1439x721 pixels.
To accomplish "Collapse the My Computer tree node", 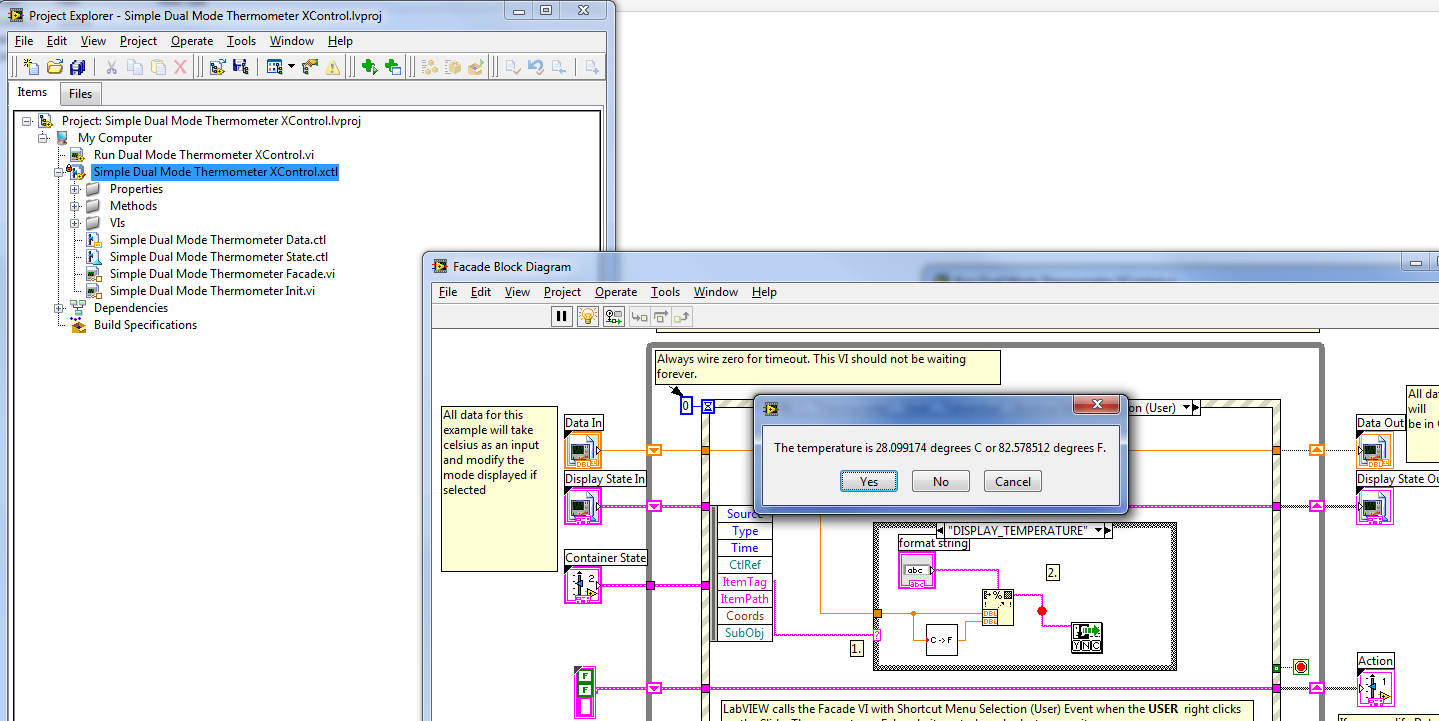I will pos(44,138).
